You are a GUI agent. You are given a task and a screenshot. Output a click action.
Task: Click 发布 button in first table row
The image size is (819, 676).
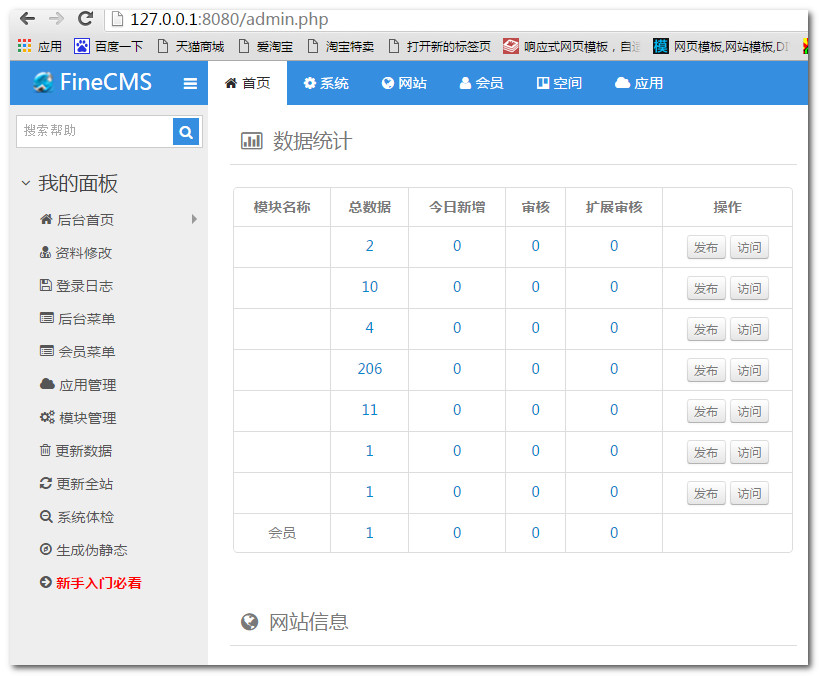706,248
